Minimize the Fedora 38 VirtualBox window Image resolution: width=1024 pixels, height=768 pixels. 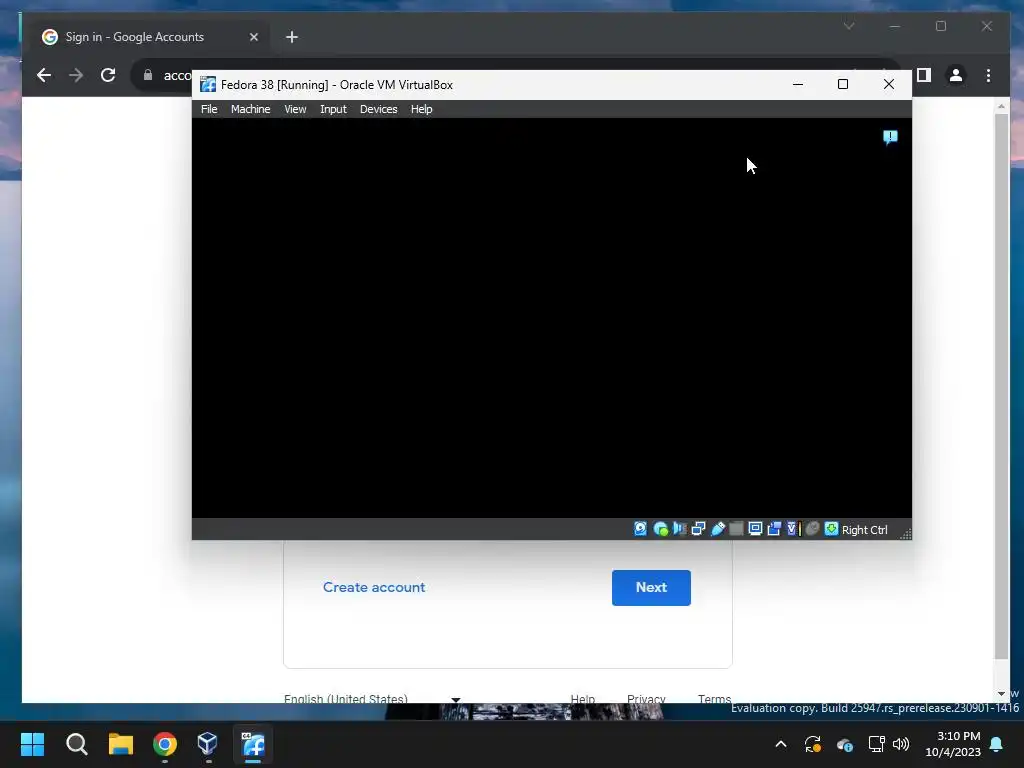pyautogui.click(x=797, y=84)
